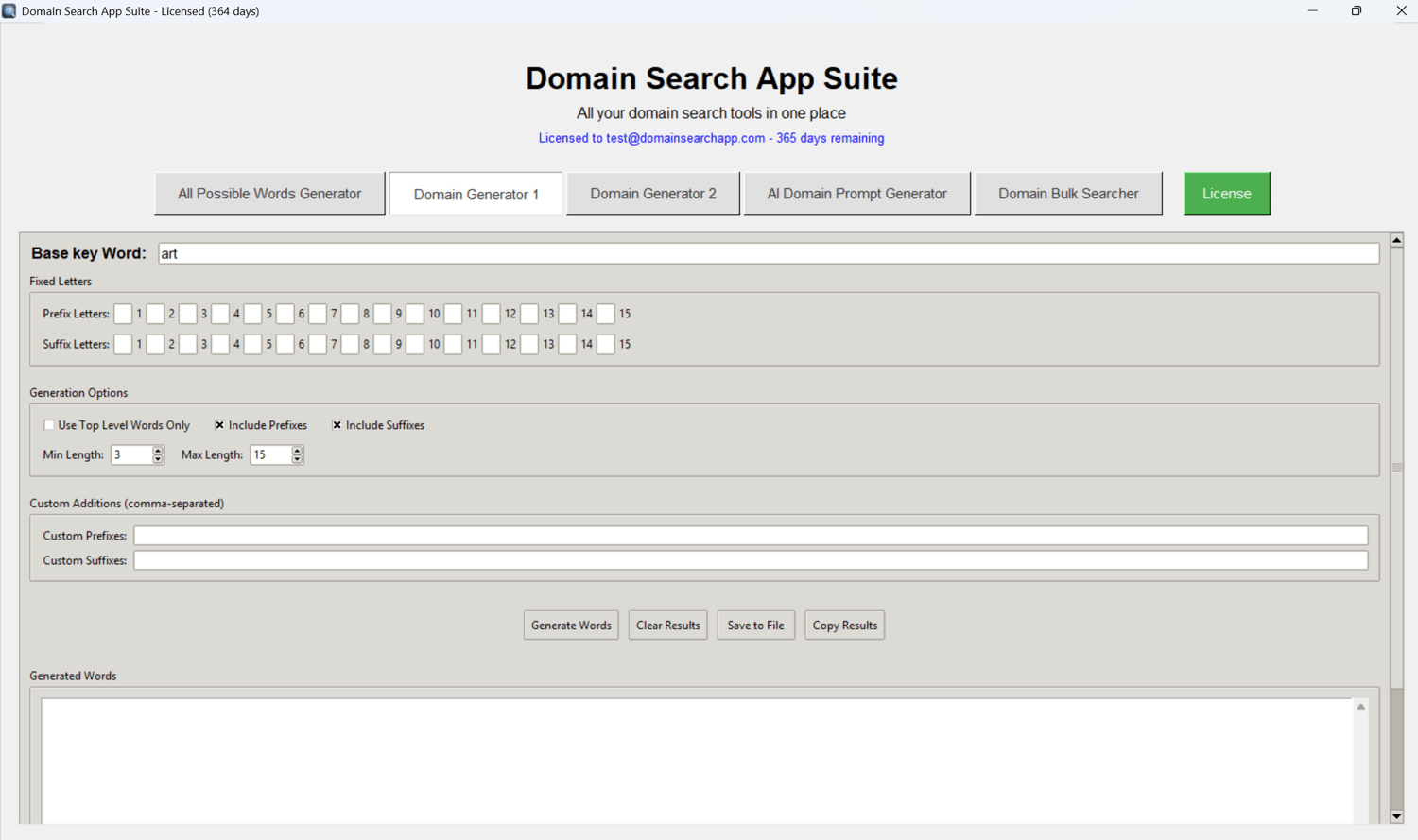The height and width of the screenshot is (840, 1418).
Task: Click the Generate Words button
Action: pos(571,626)
